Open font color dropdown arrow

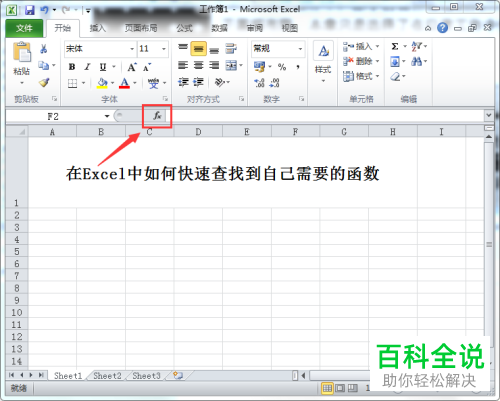coord(135,83)
